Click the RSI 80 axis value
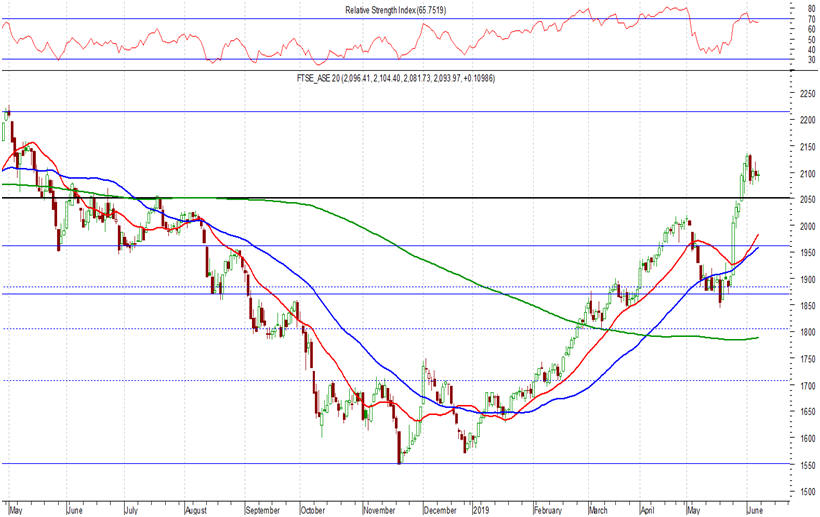 (811, 8)
